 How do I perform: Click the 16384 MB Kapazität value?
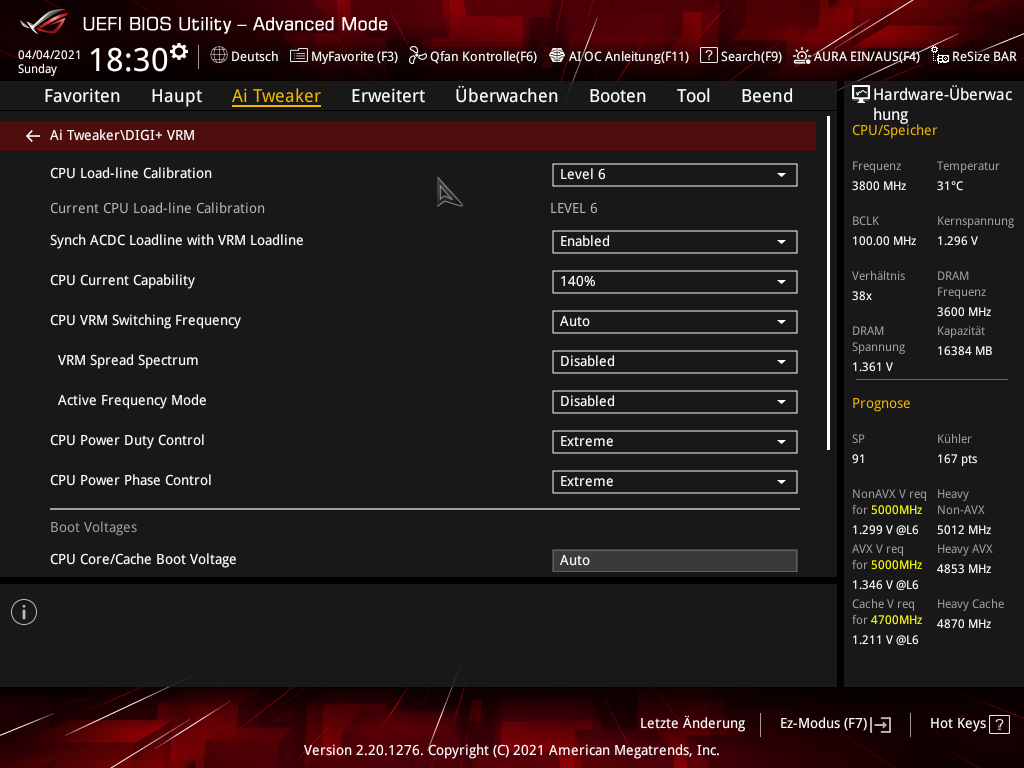point(965,351)
